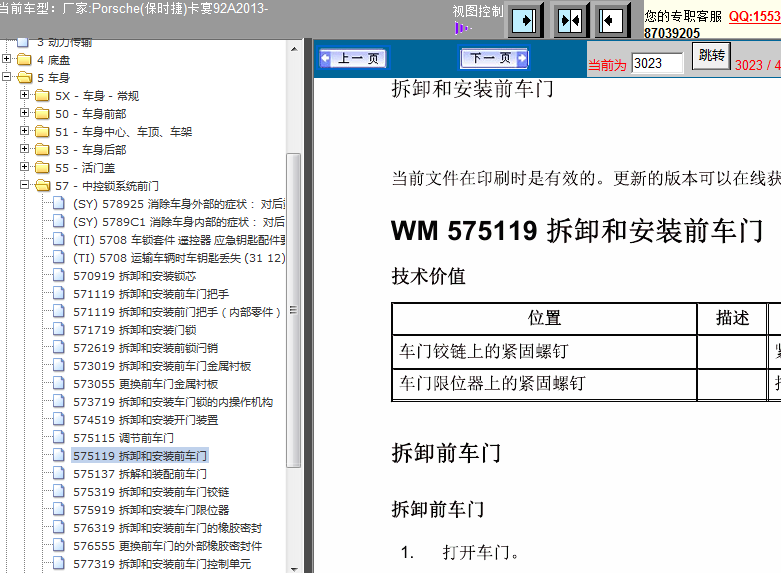Screen dimensions: 781x573
Task: Open the QQ customer service link
Action: point(755,16)
